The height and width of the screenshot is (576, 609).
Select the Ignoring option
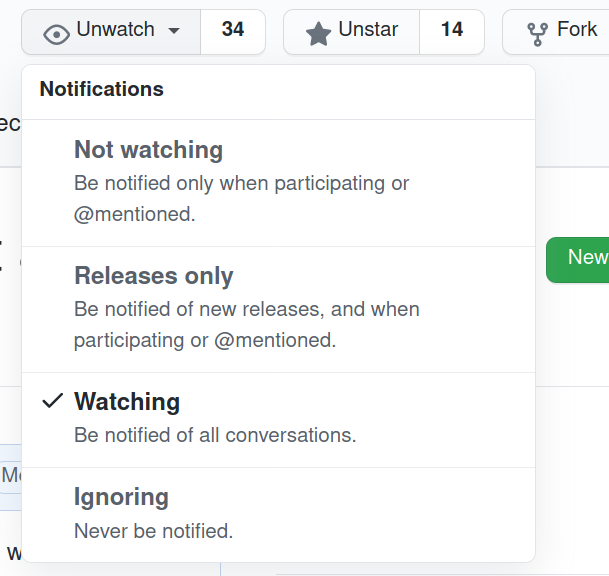[x=278, y=515]
